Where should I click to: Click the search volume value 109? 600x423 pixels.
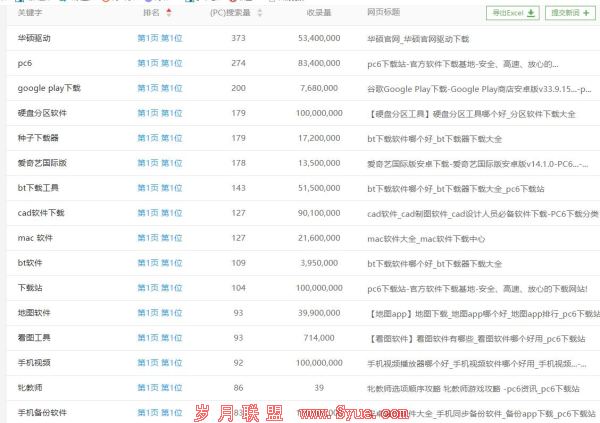pos(238,263)
